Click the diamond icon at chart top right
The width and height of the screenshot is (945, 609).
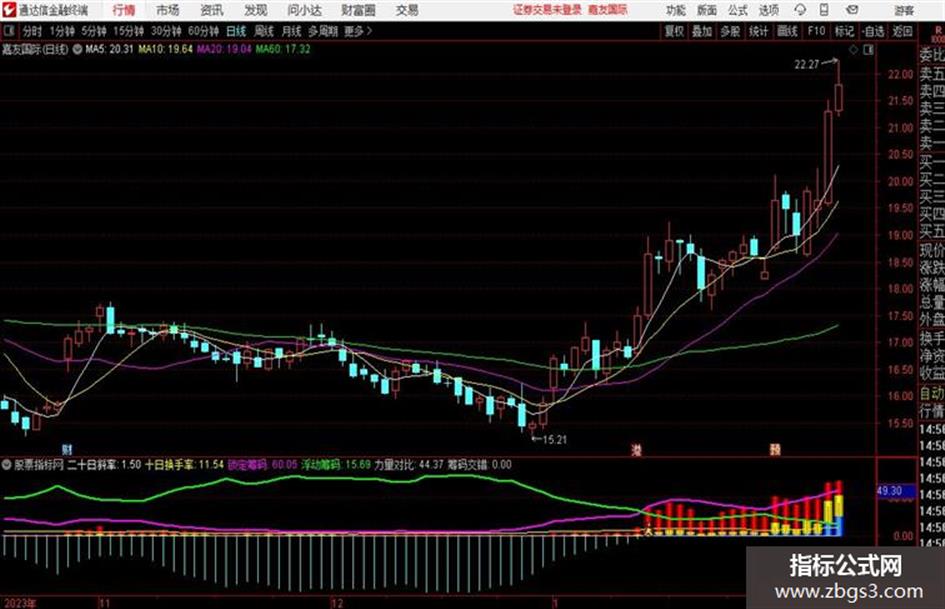coord(853,50)
